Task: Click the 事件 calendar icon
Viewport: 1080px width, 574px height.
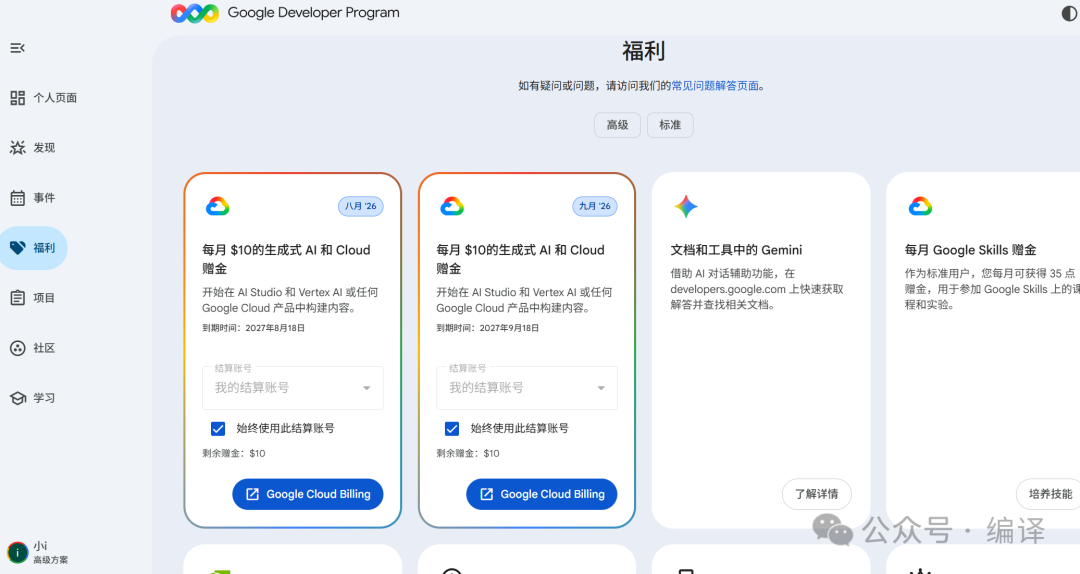Action: pos(18,198)
